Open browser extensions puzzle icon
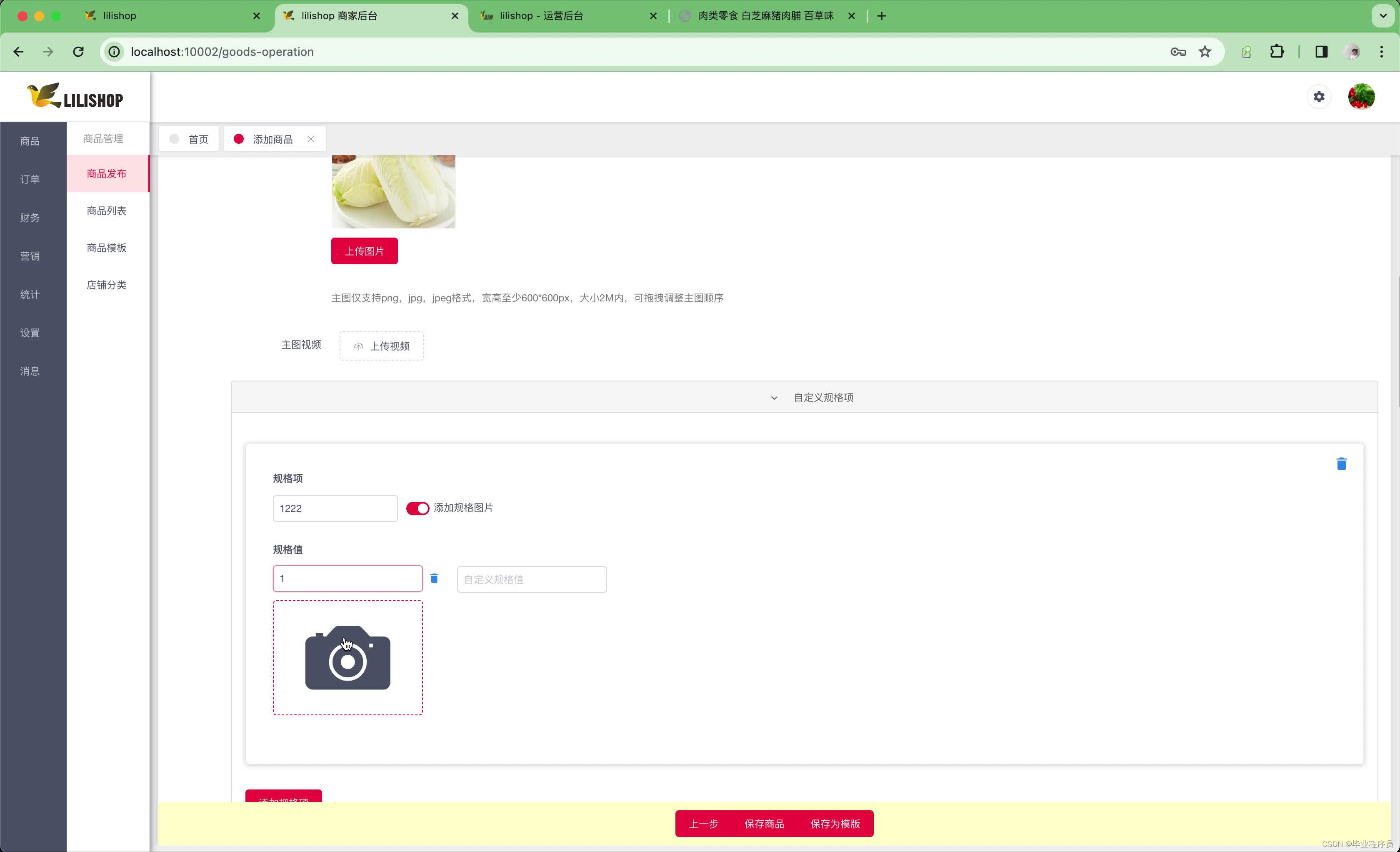 (1277, 52)
